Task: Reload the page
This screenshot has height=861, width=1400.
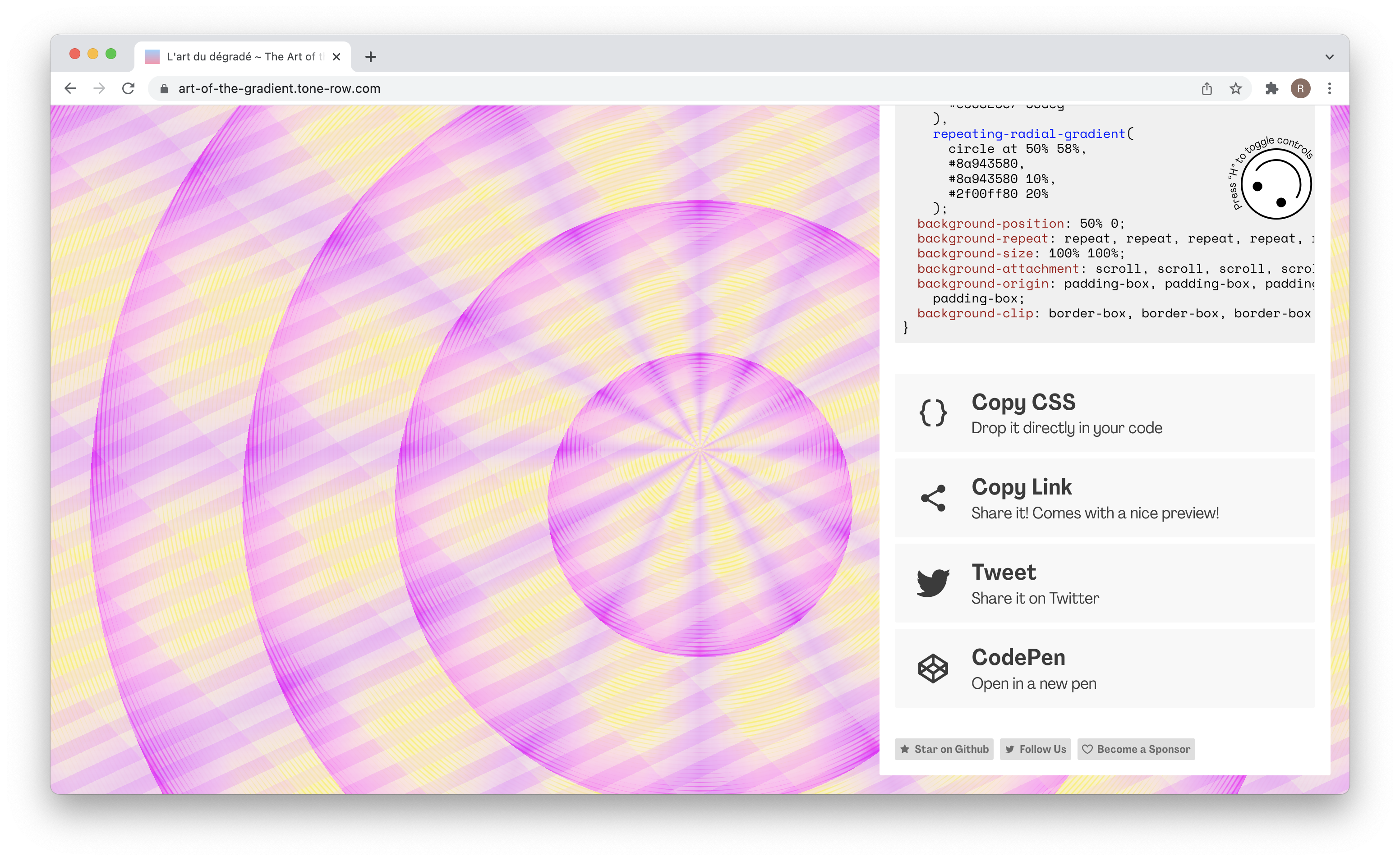Action: [x=129, y=89]
